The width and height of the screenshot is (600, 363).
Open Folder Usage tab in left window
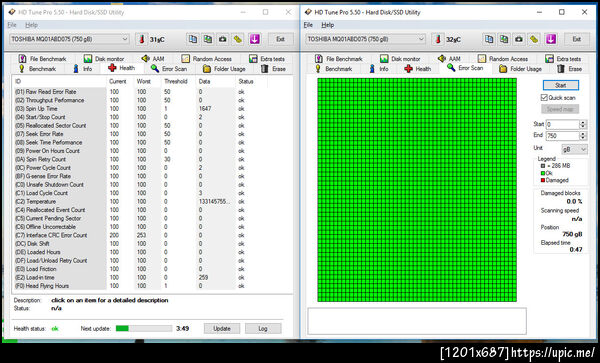pos(224,69)
